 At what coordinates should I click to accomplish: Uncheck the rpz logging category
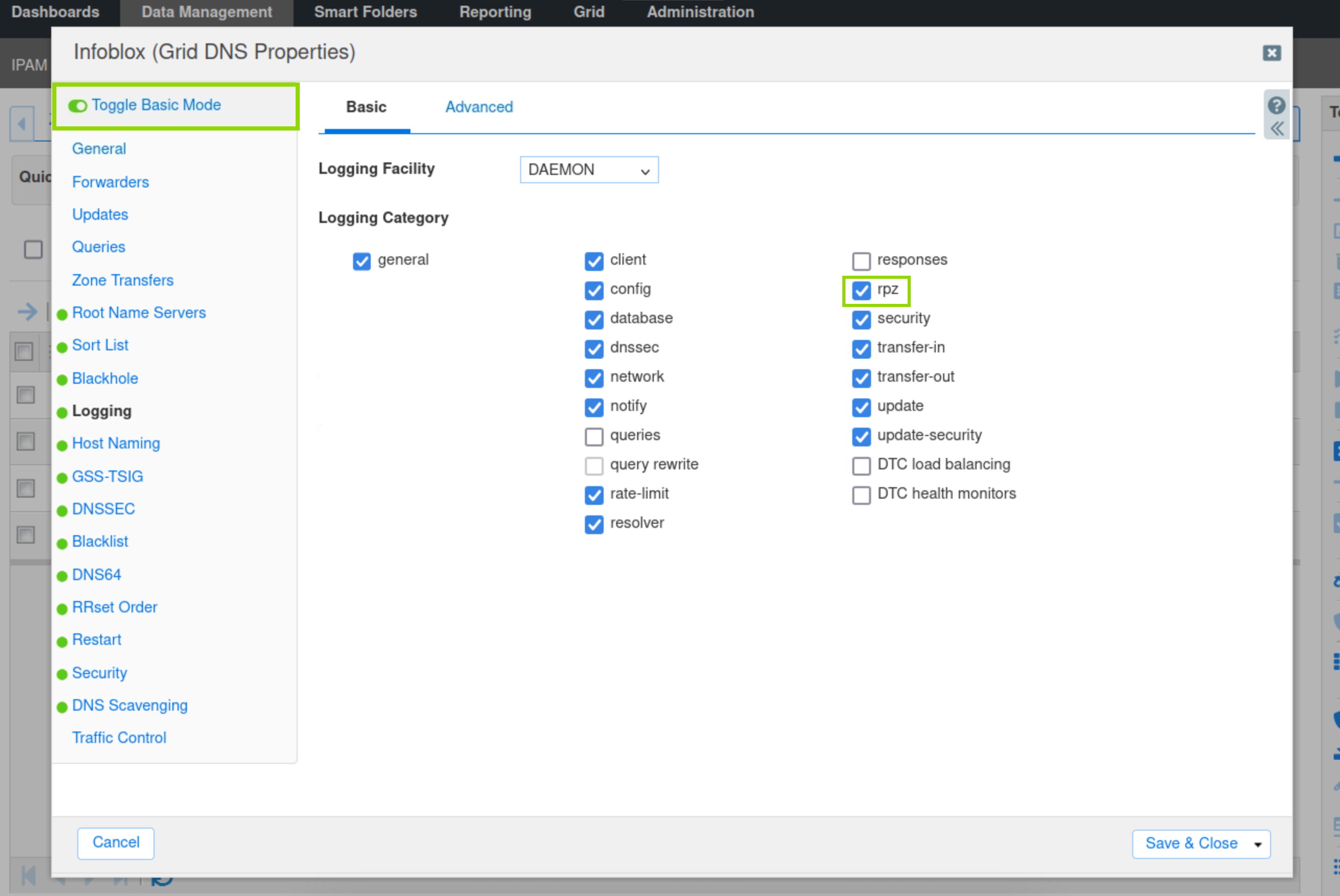click(861, 290)
